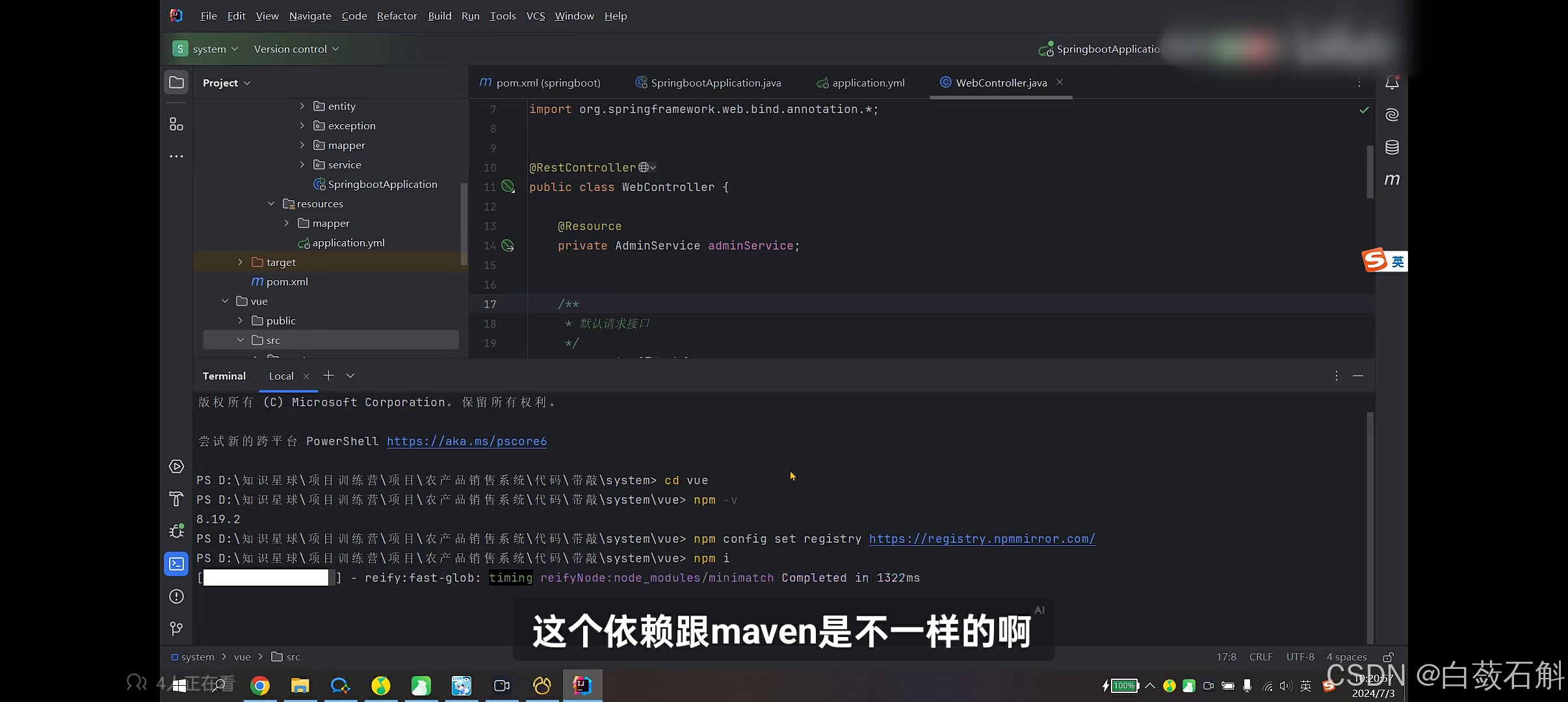Image resolution: width=1568 pixels, height=702 pixels.
Task: Open the Build hammer tool window
Action: [x=176, y=499]
